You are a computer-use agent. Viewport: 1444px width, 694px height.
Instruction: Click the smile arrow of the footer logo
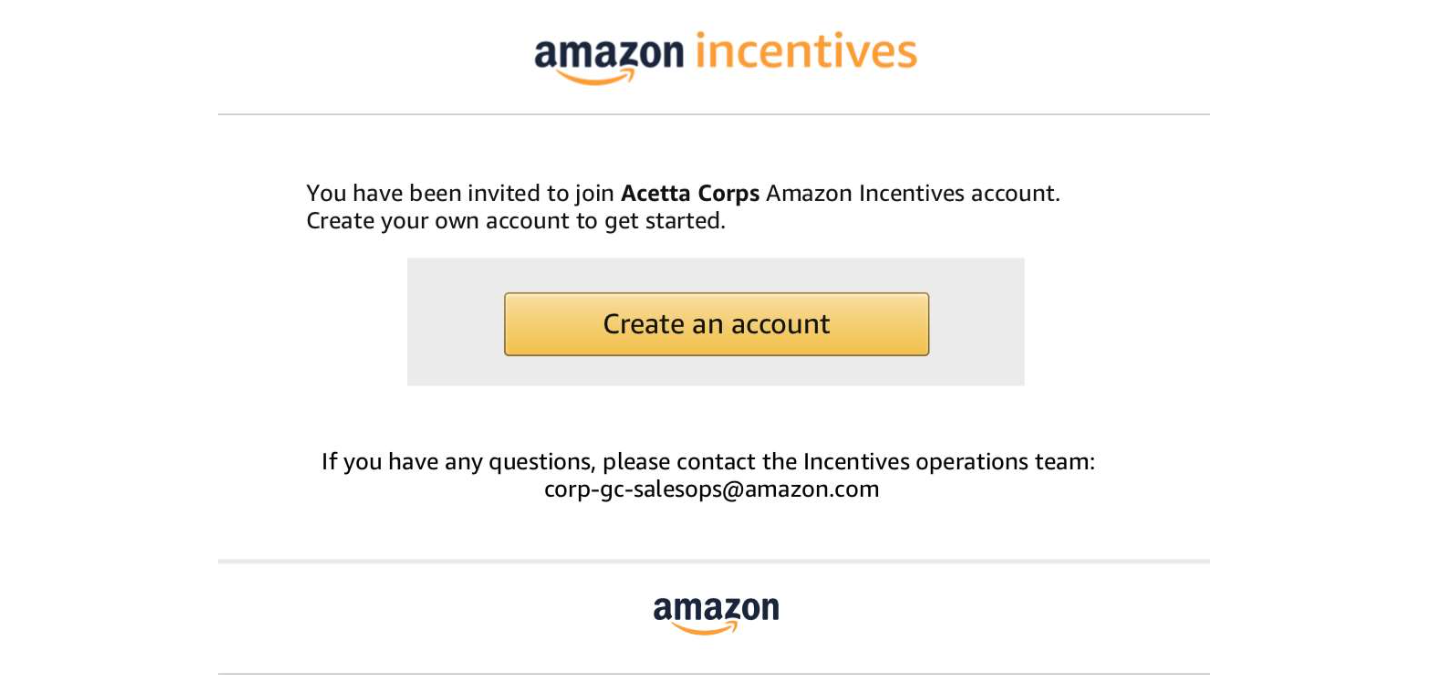706,629
